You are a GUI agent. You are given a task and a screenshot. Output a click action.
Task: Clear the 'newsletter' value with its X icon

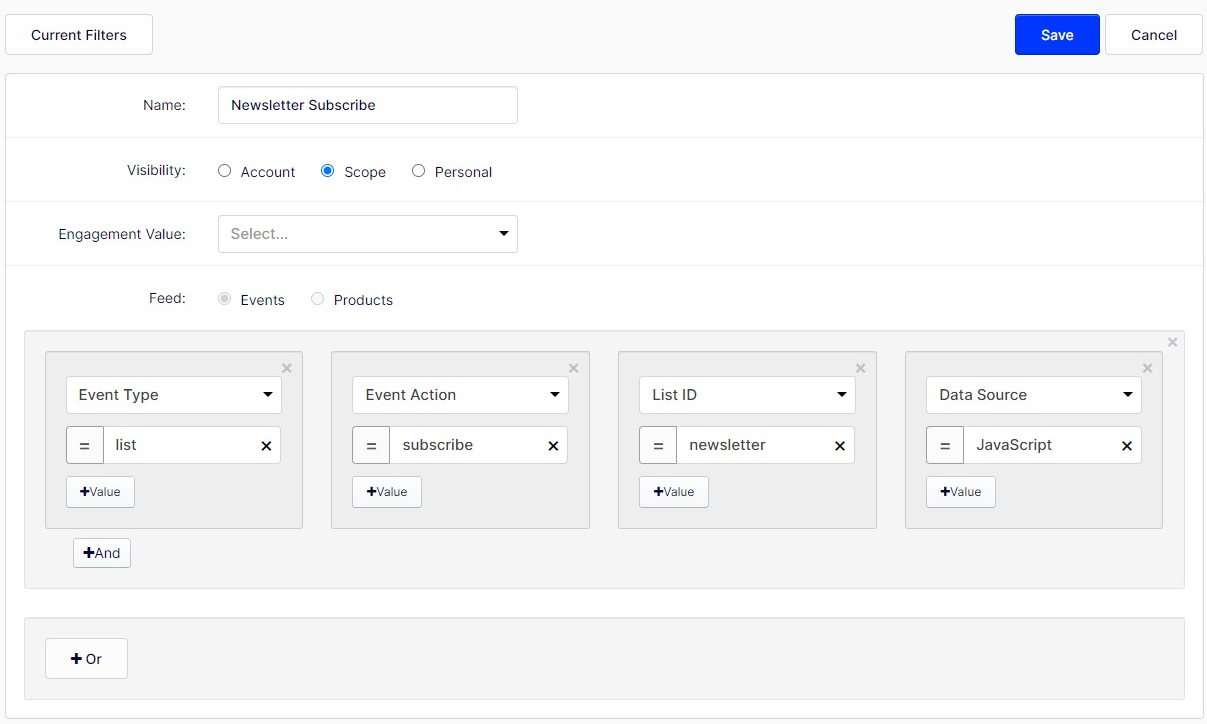coord(840,446)
